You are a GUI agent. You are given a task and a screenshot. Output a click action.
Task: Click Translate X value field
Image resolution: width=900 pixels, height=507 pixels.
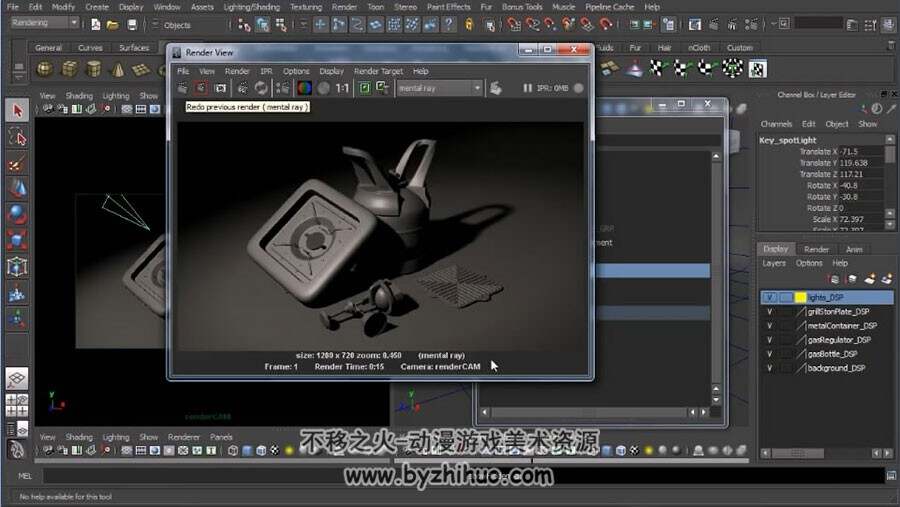point(860,152)
